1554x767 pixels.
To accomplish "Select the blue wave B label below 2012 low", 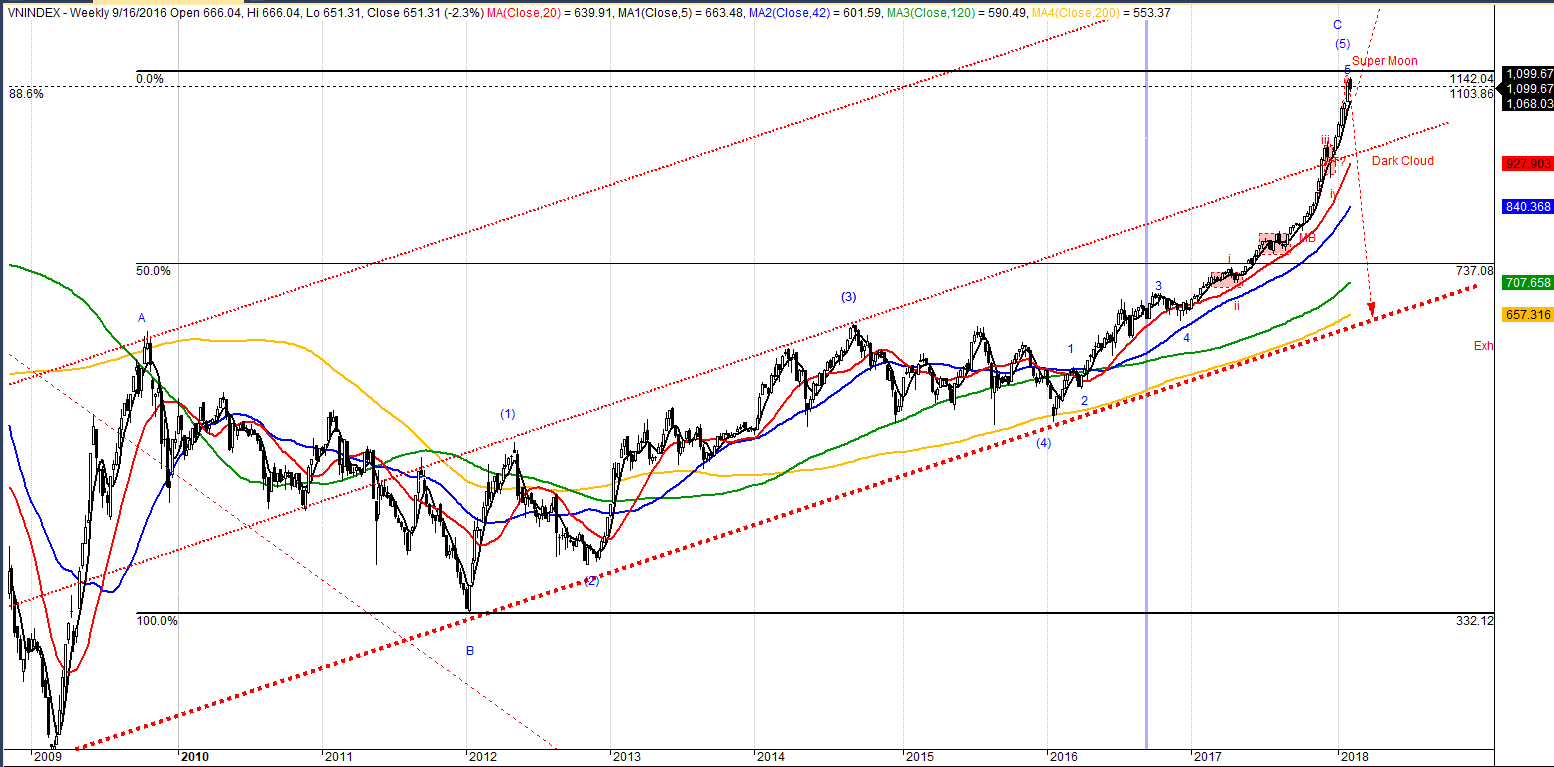I will point(470,651).
